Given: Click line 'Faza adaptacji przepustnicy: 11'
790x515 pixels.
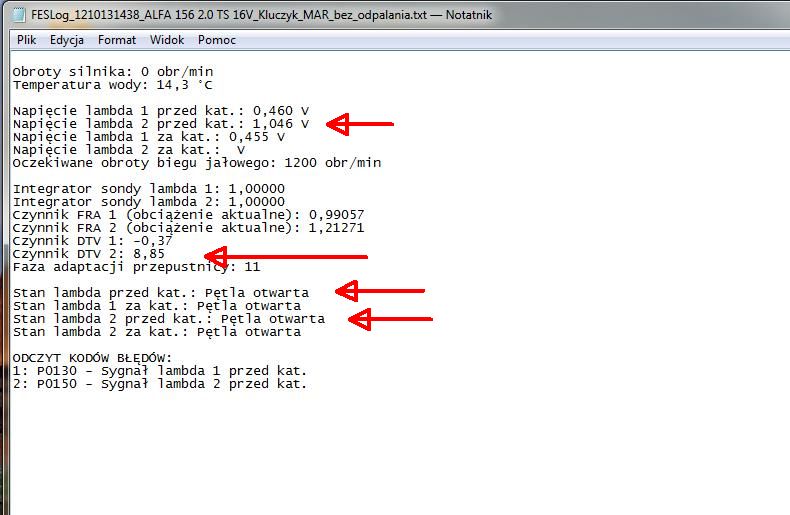Looking at the screenshot, I should (137, 267).
